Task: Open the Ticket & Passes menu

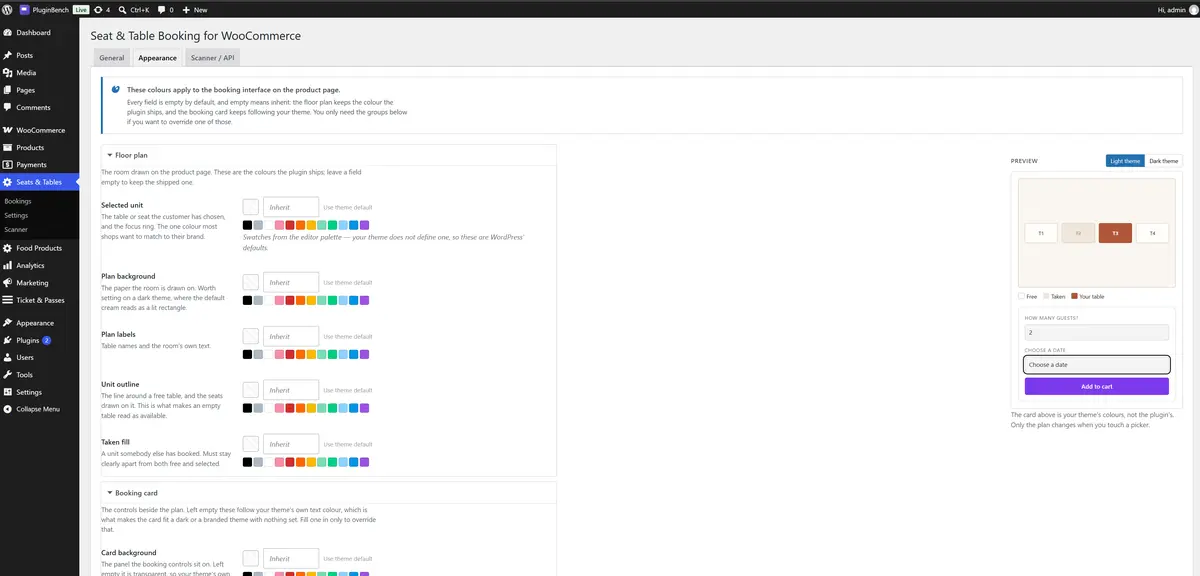Action: tap(40, 300)
